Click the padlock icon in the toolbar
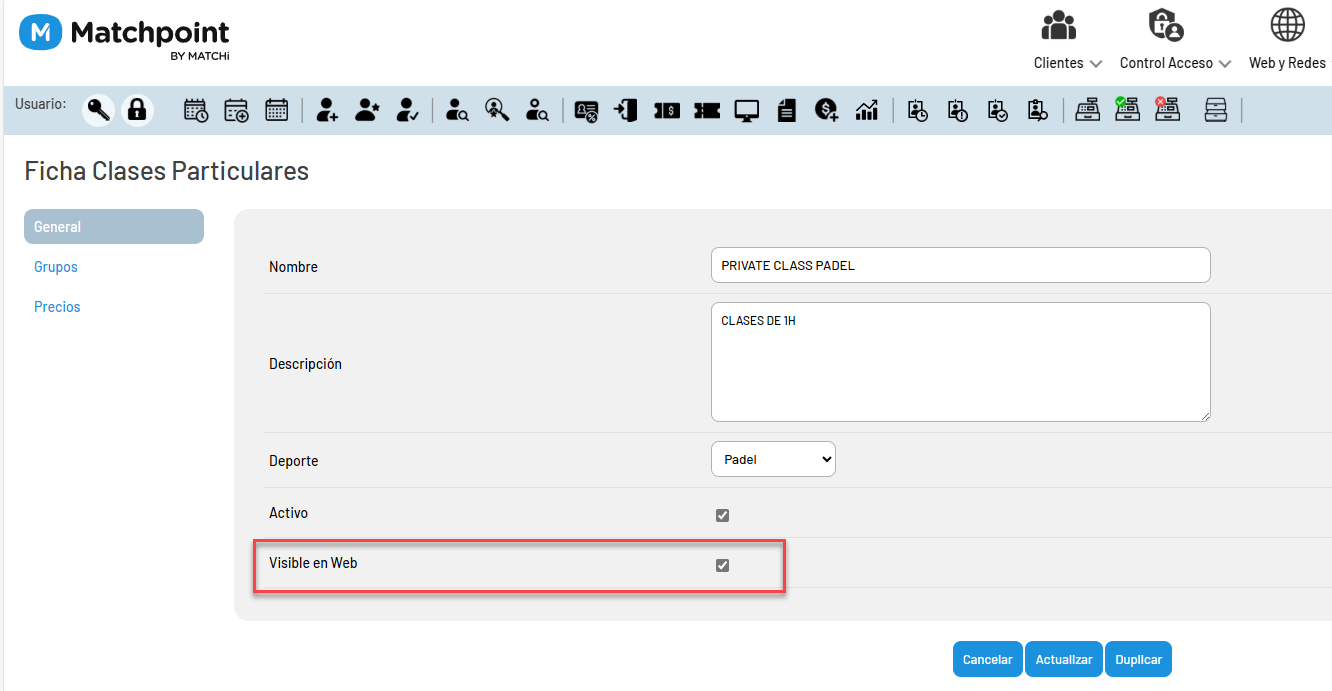Viewport: 1332px width, 691px height. point(137,110)
